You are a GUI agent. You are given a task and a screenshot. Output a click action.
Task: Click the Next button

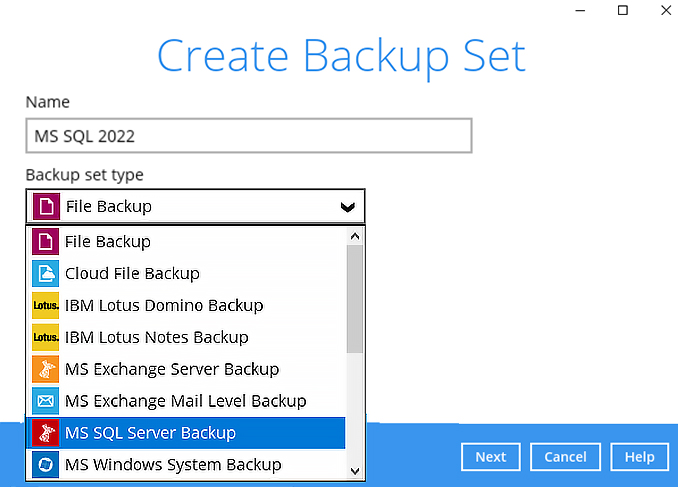(x=491, y=457)
